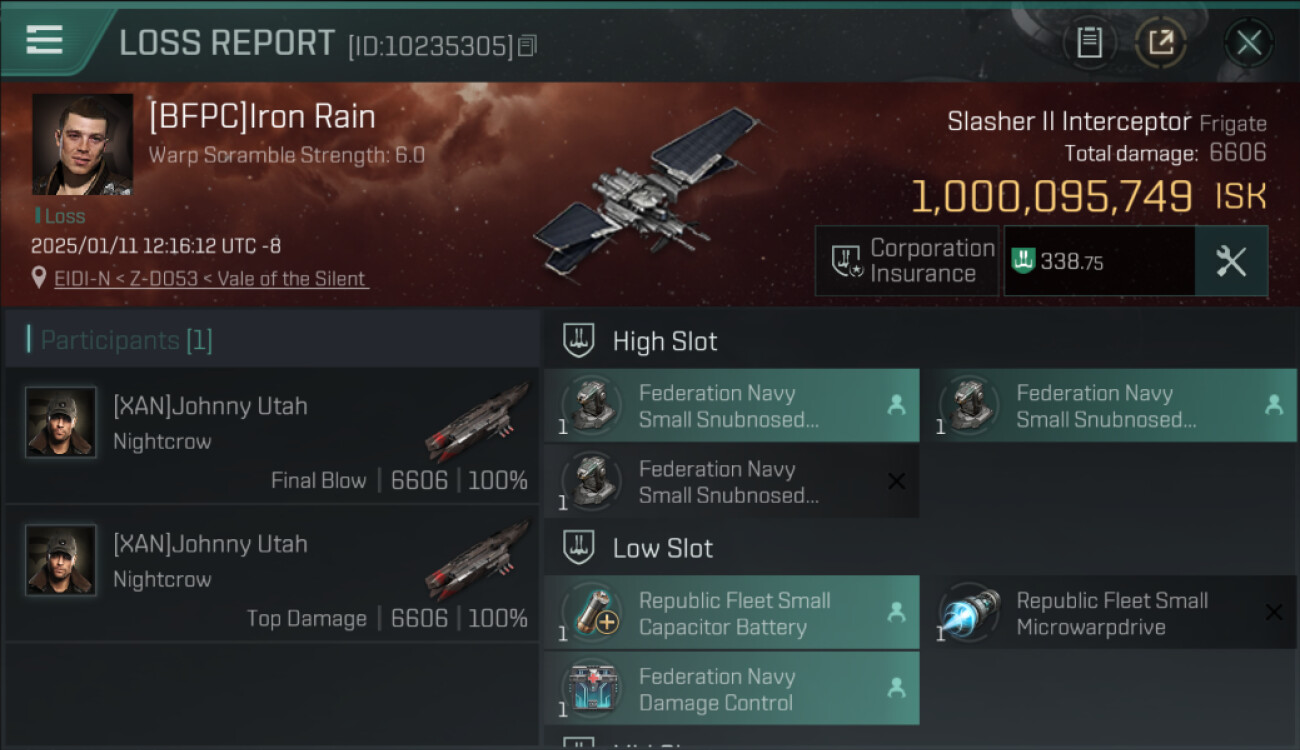Viewport: 1300px width, 750px height.
Task: Click Johnny Utah's Top Damage portrait
Action: (61, 560)
